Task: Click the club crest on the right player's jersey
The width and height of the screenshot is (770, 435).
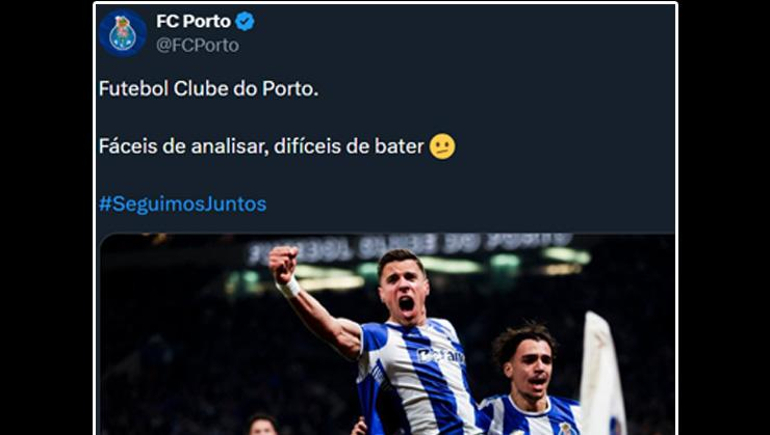Action: pyautogui.click(x=565, y=428)
